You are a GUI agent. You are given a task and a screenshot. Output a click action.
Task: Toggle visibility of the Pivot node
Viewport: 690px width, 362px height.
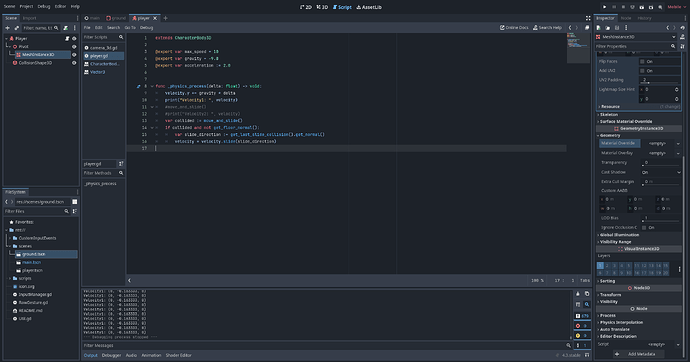[74, 47]
